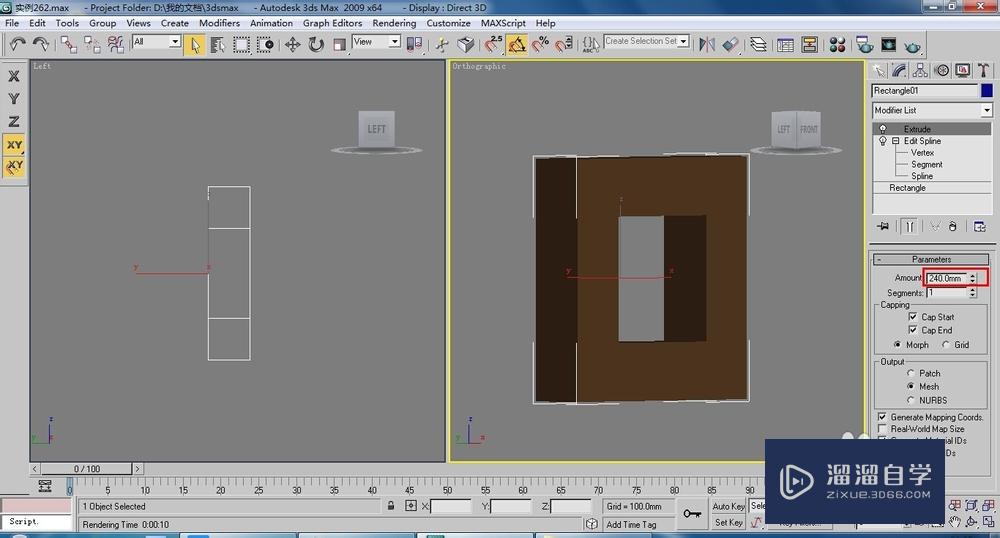
Task: Open the Material Editor
Action: click(837, 44)
